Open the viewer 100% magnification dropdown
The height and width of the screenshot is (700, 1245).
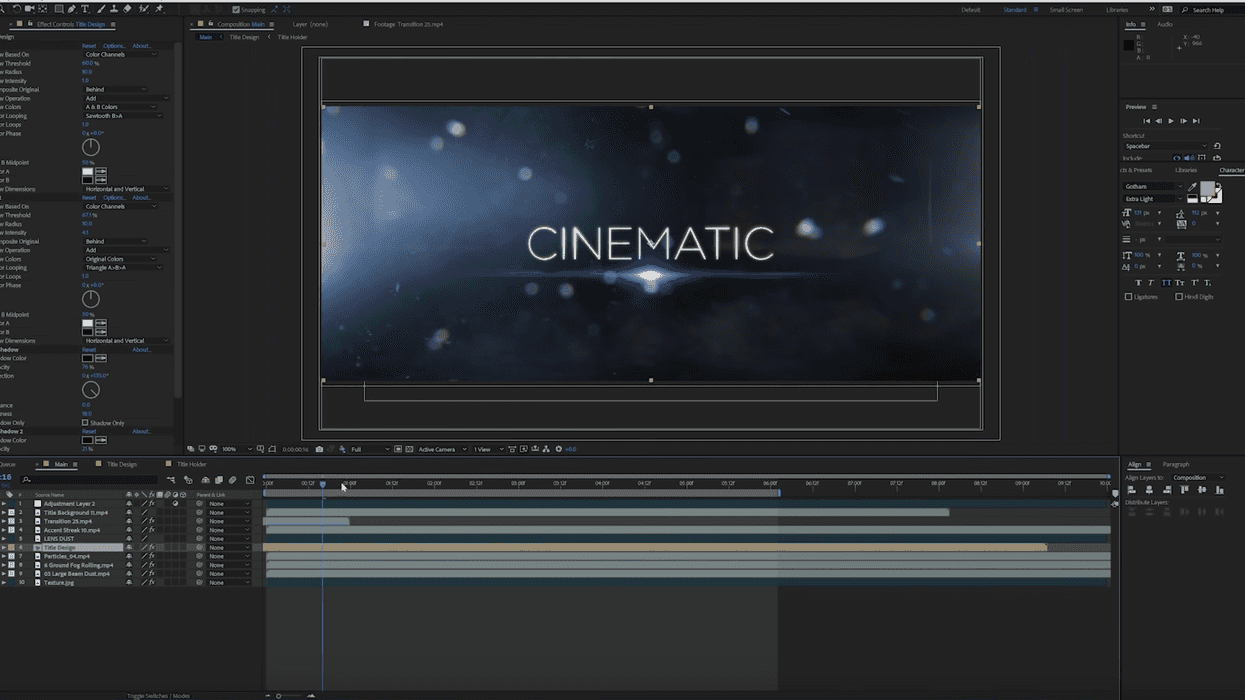(x=236, y=449)
